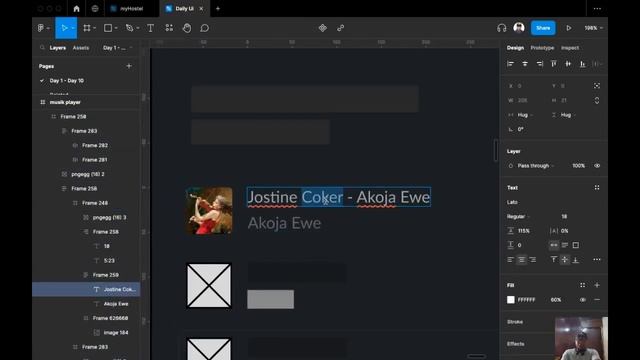Open horizontal Hug resizing dropdown
Viewport: 640px width, 360px height.
[x=525, y=115]
